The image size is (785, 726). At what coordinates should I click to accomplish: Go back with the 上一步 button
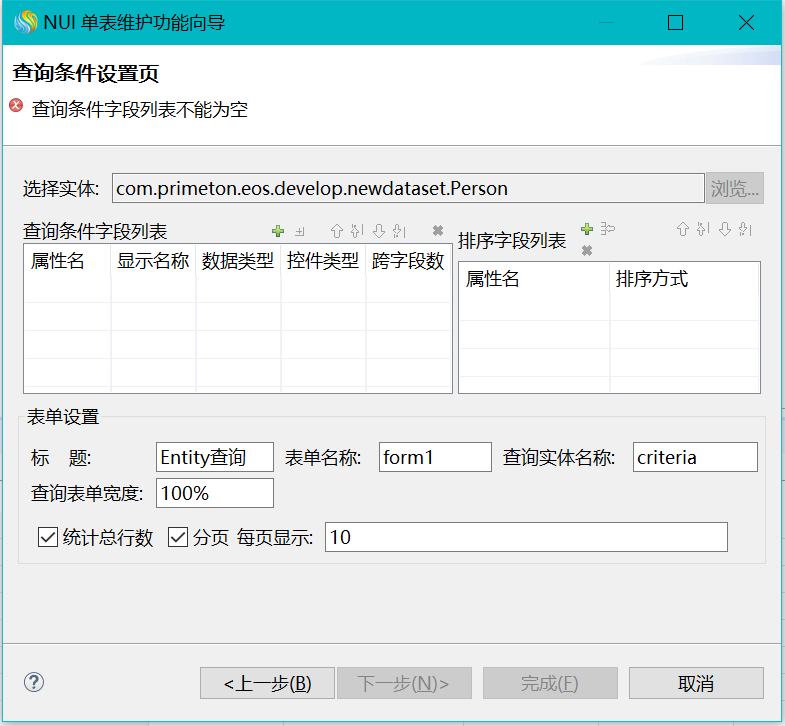pos(266,684)
